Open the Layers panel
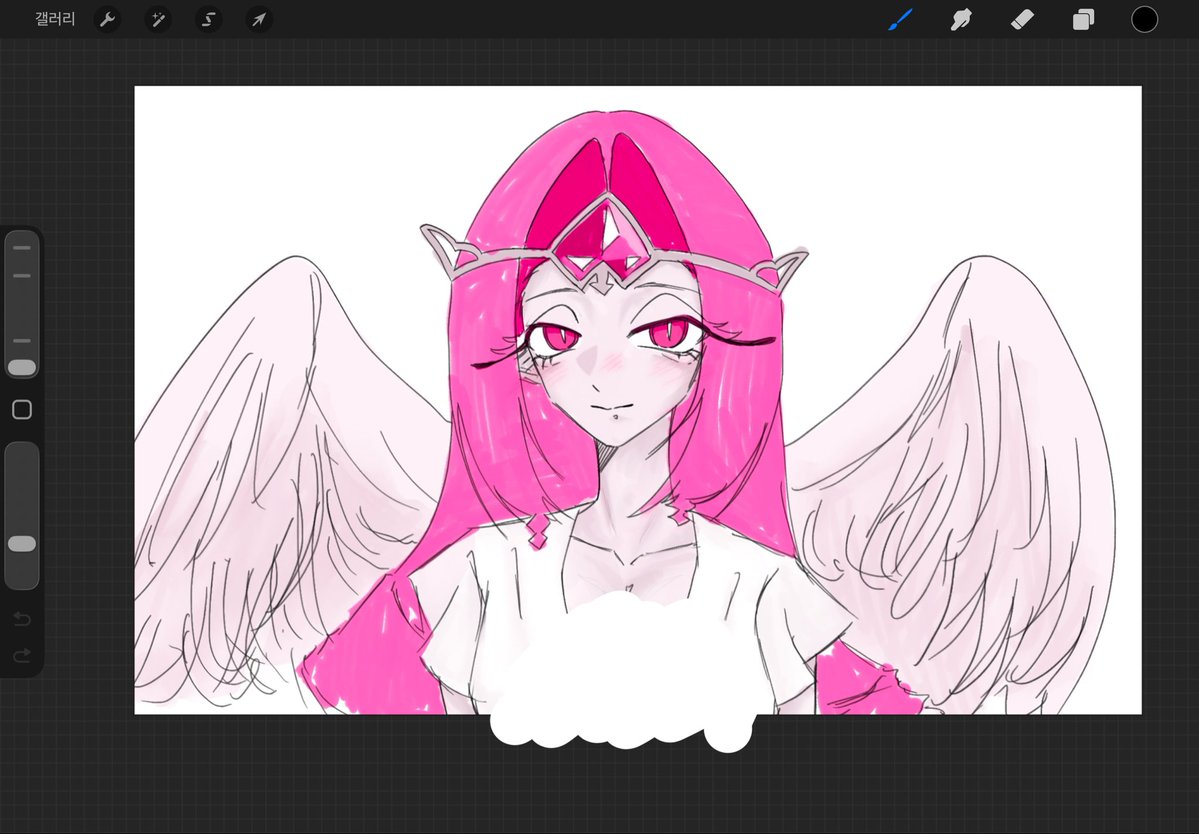This screenshot has height=834, width=1199. (x=1084, y=19)
